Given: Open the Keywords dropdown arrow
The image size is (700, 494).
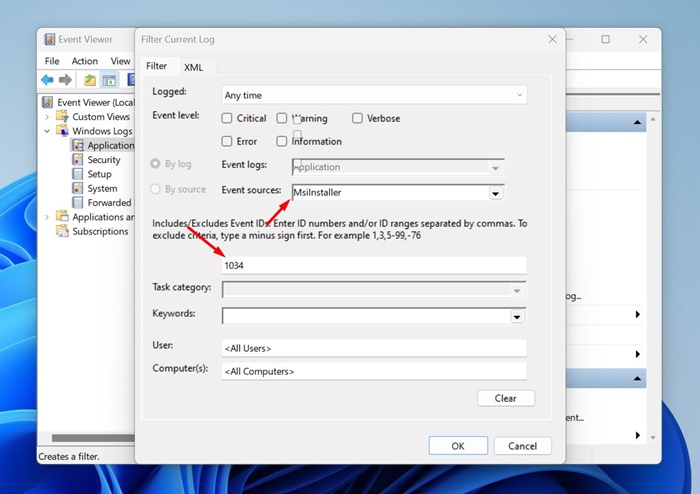Looking at the screenshot, I should pyautogui.click(x=517, y=317).
